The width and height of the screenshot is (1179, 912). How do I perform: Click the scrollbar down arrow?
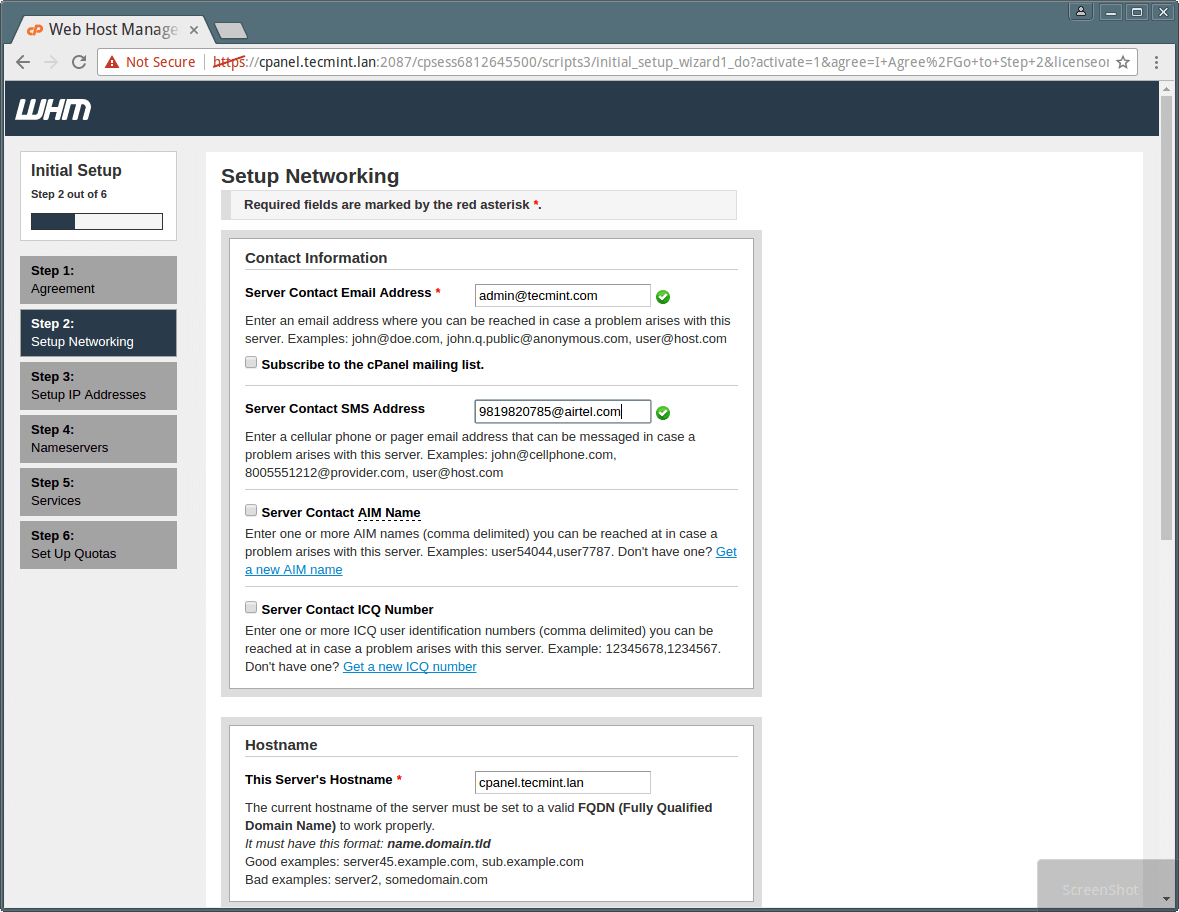[x=1166, y=898]
